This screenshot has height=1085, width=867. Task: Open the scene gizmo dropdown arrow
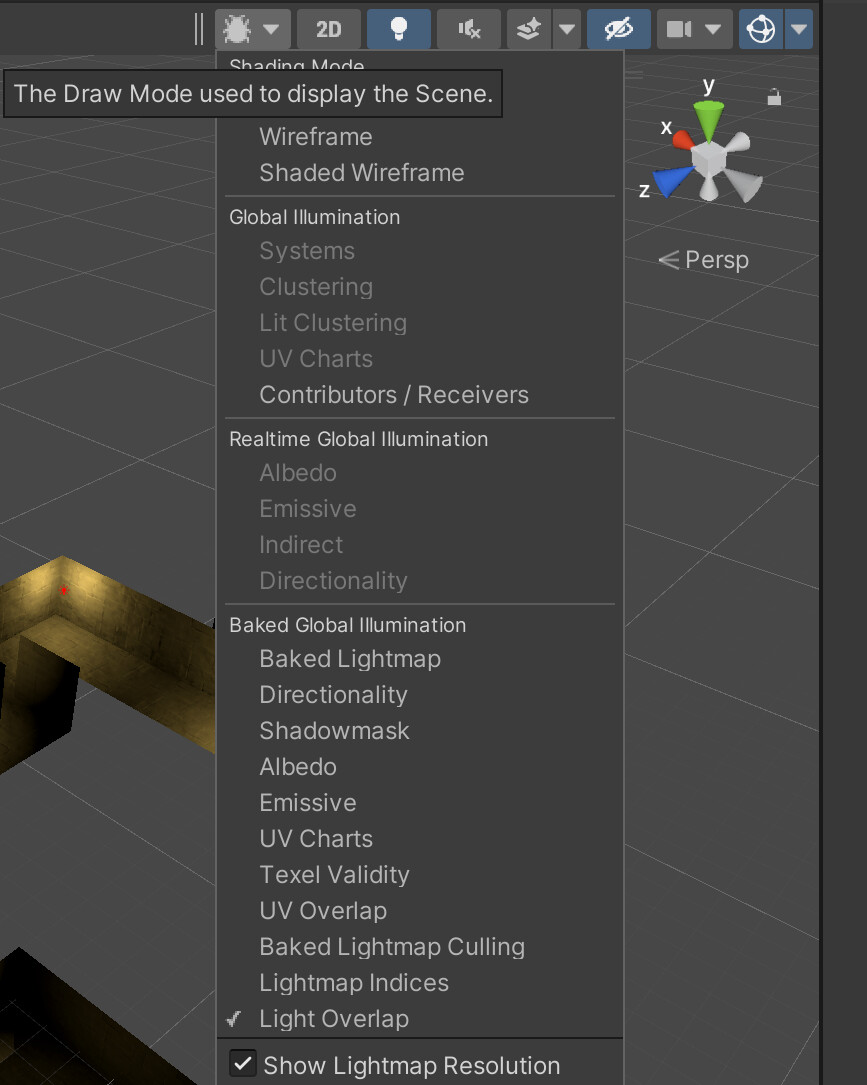coord(798,29)
